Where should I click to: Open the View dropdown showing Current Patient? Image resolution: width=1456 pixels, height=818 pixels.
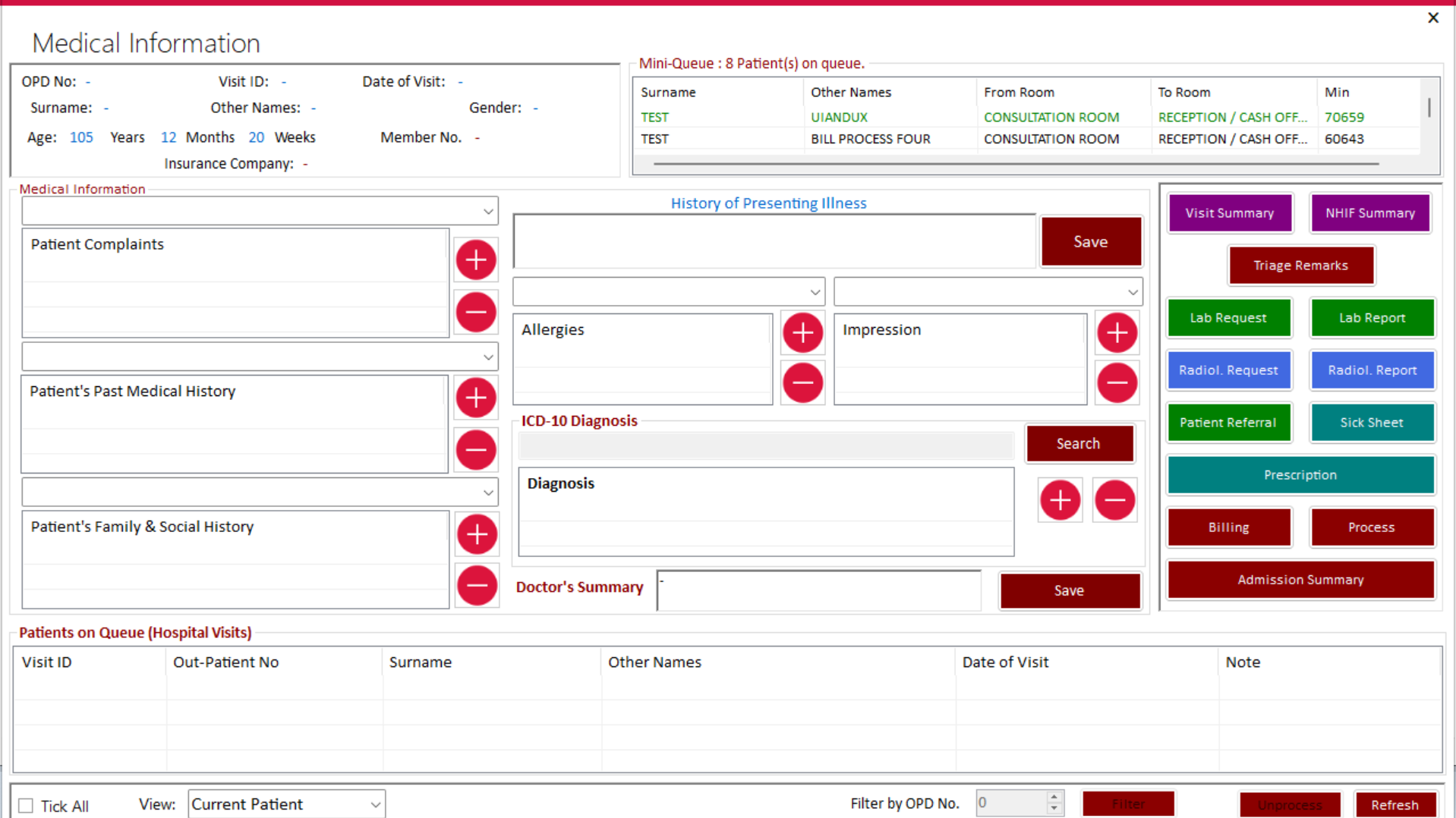coord(286,804)
